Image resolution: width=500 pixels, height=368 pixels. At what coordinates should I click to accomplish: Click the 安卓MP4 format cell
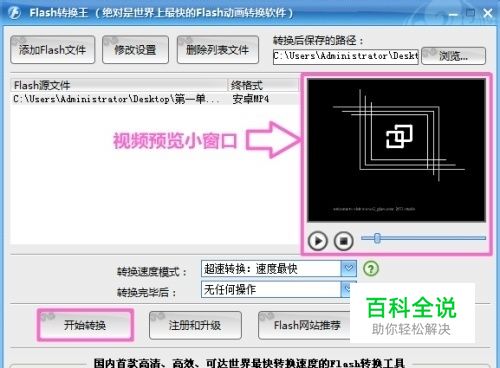(251, 99)
